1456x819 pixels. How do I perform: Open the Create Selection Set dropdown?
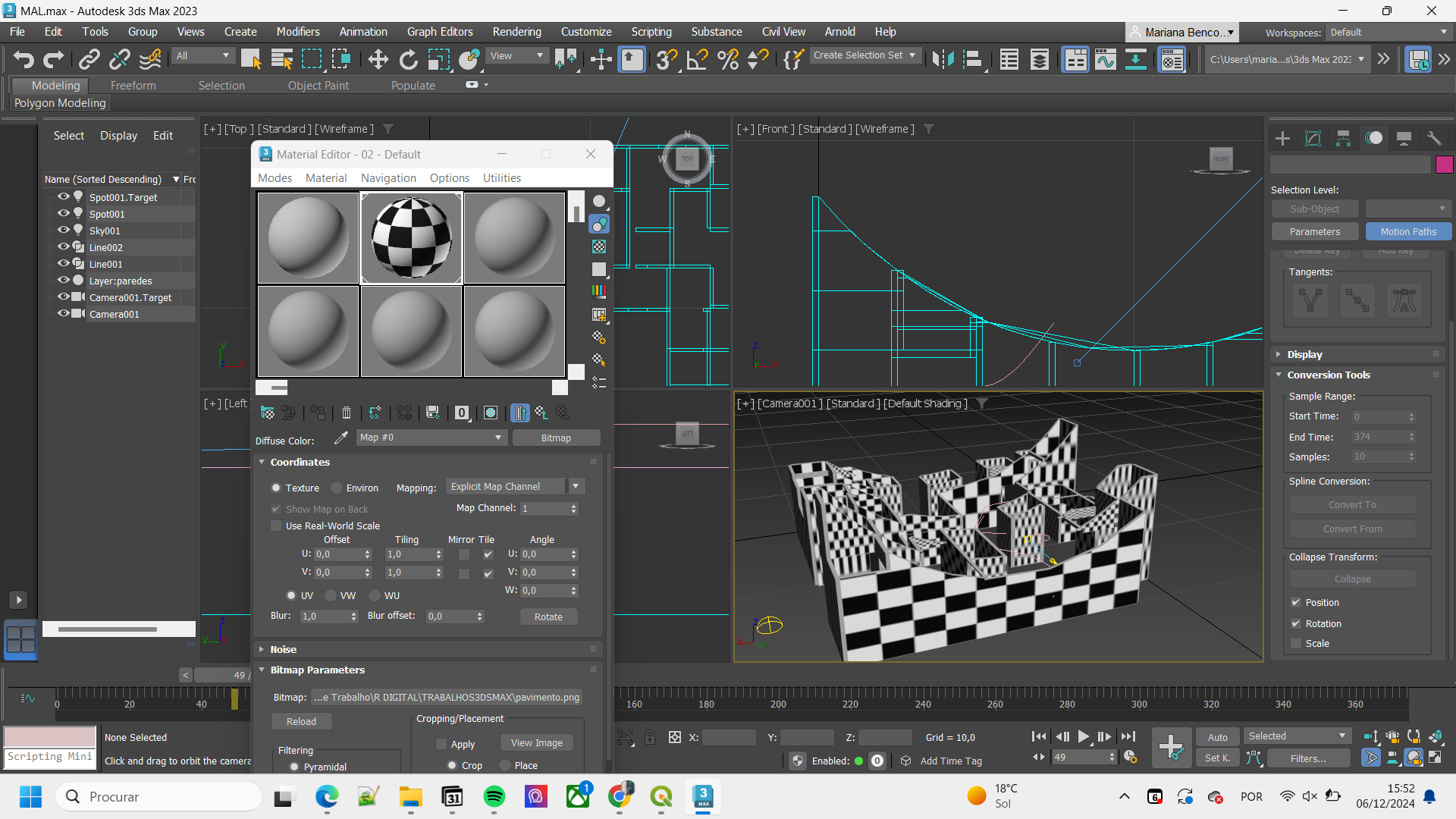tap(864, 55)
